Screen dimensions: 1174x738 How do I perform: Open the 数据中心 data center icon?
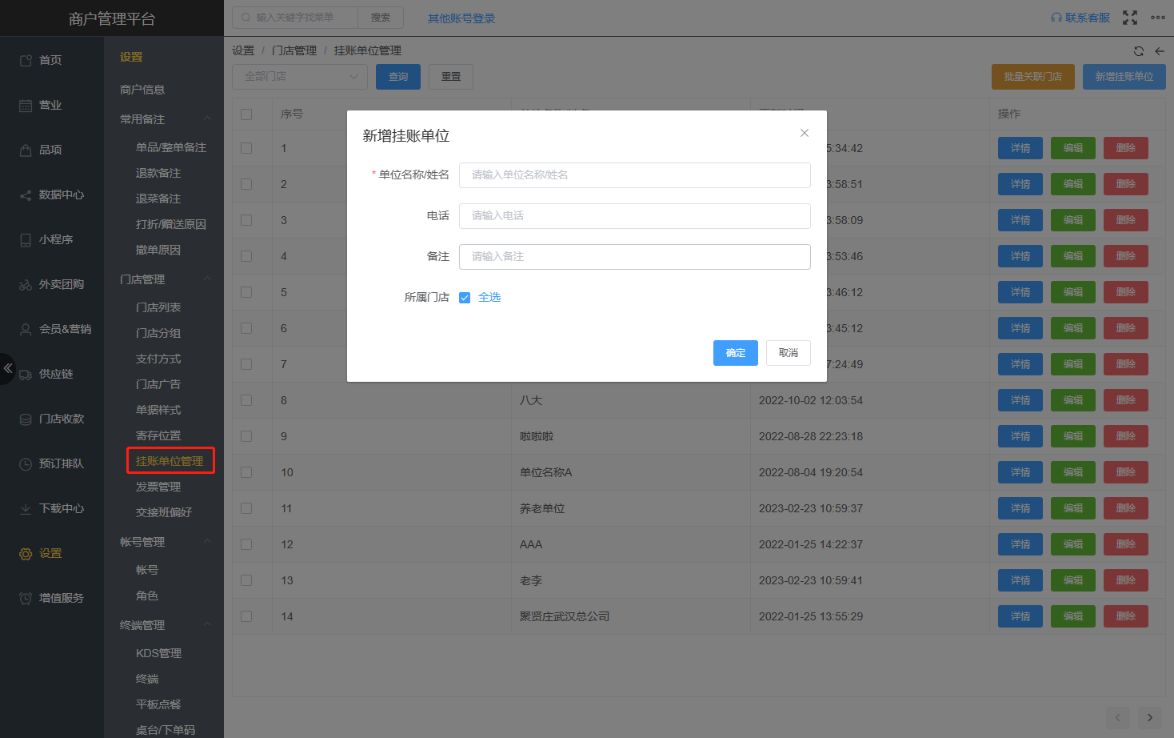click(x=25, y=195)
